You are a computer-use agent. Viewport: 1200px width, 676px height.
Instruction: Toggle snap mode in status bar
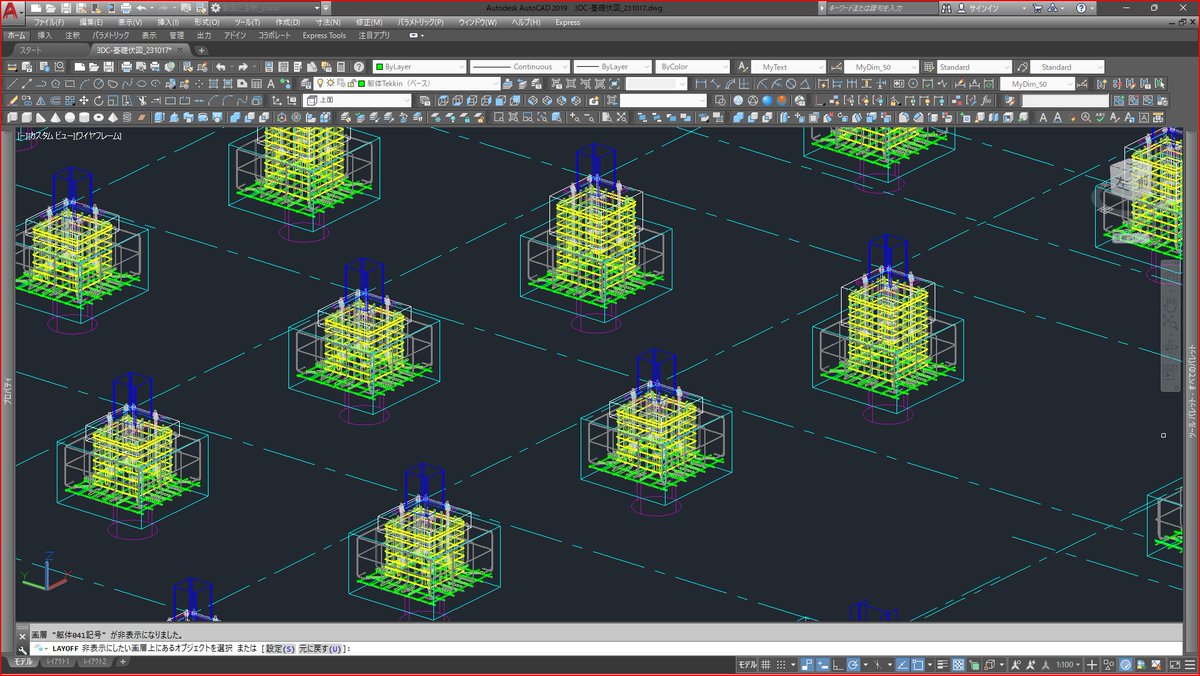click(x=780, y=665)
